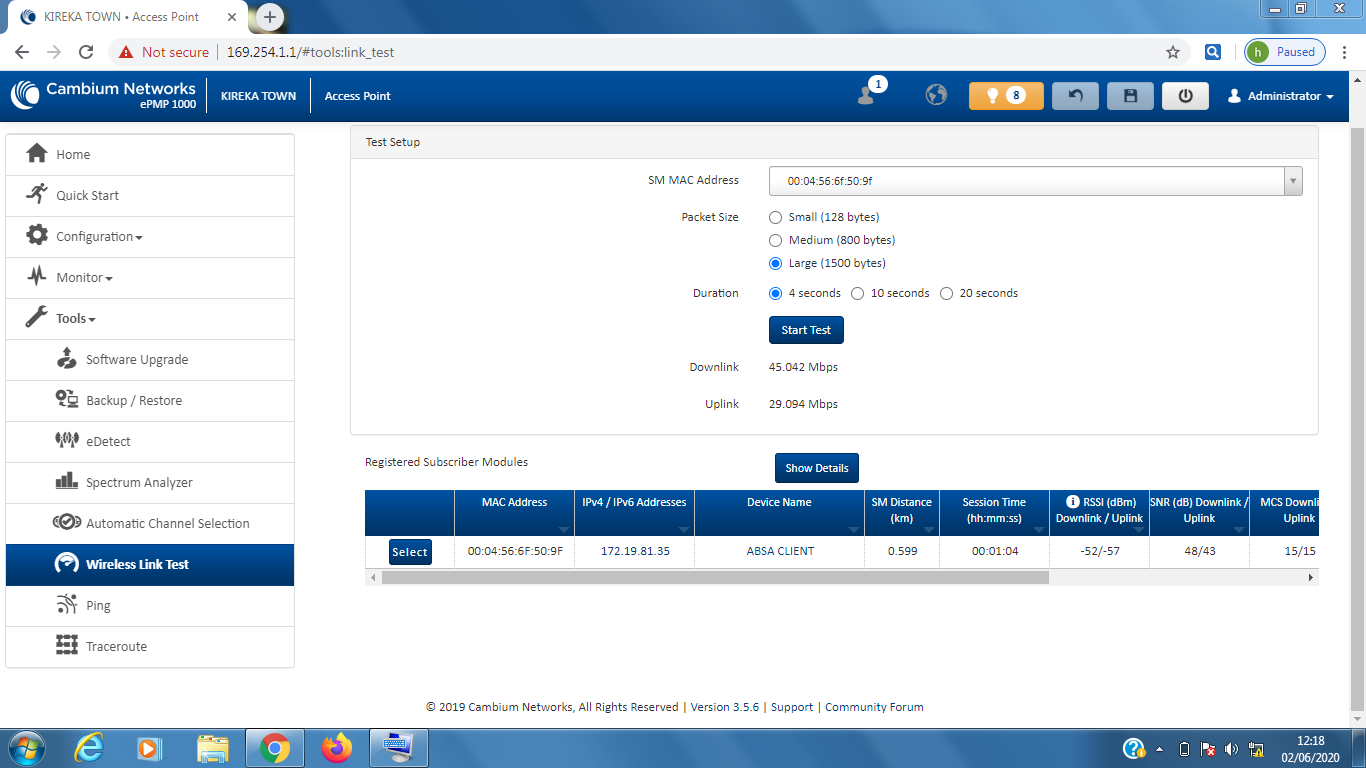Image resolution: width=1366 pixels, height=768 pixels.
Task: Expand the Configuration menu
Action: pos(99,237)
